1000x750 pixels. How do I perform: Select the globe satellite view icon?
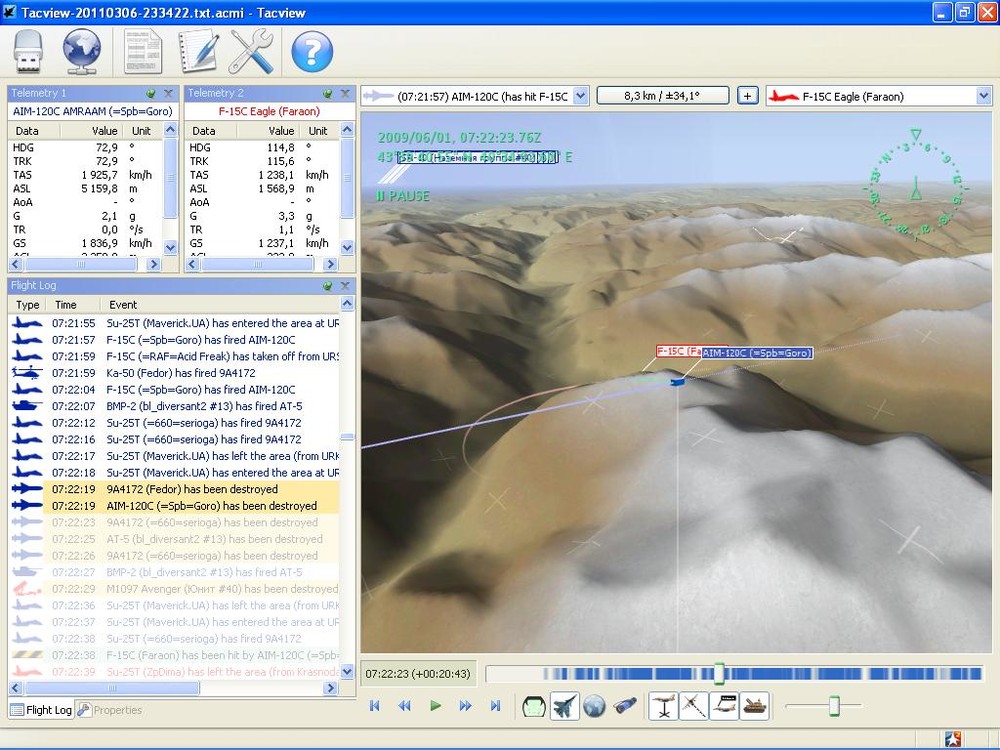click(594, 706)
